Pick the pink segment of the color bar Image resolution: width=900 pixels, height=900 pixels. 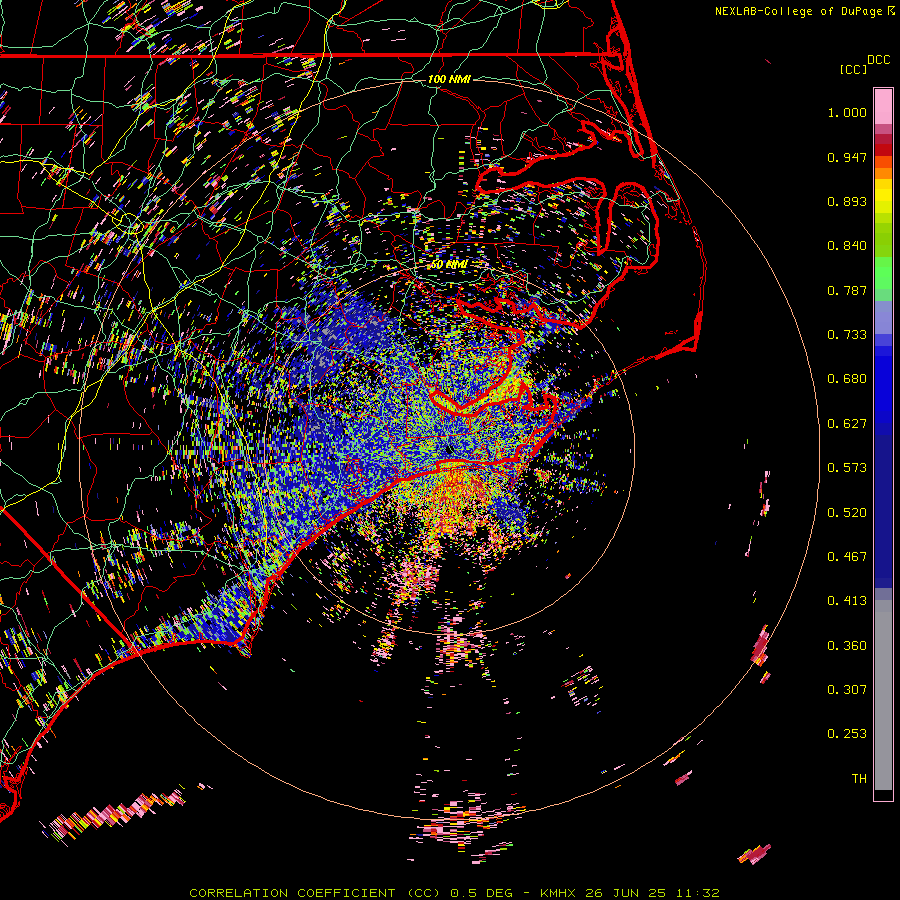pos(883,106)
